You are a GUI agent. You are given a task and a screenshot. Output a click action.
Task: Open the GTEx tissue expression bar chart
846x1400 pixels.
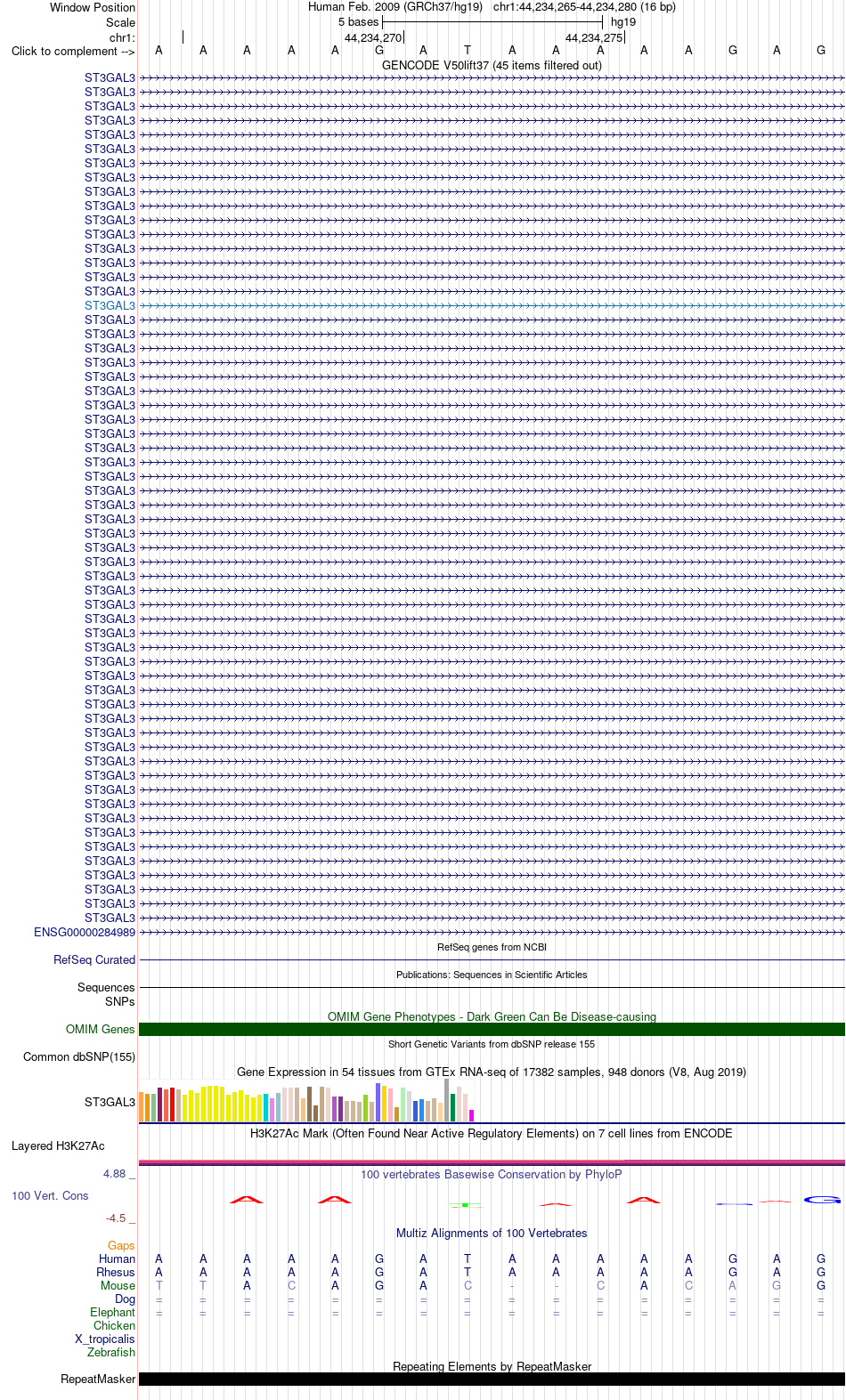(x=306, y=1100)
